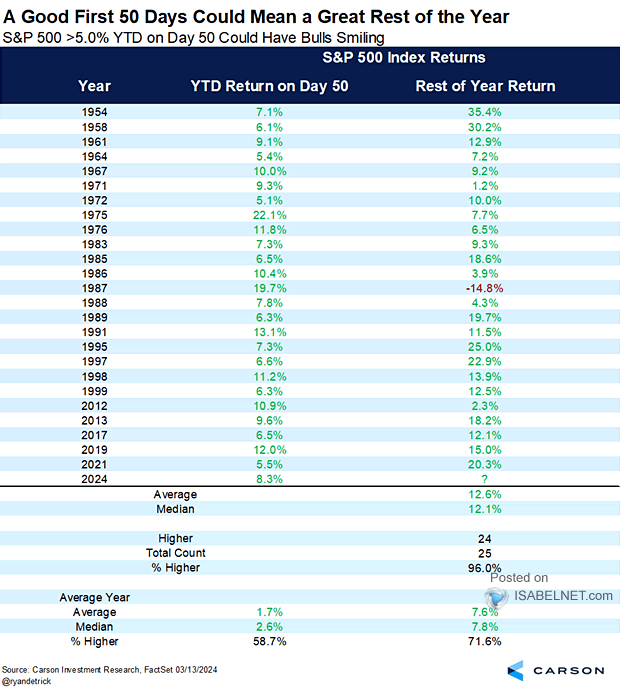Image resolution: width=620 pixels, height=700 pixels.
Task: Click the @ryandetrick handle
Action: pyautogui.click(x=26, y=682)
